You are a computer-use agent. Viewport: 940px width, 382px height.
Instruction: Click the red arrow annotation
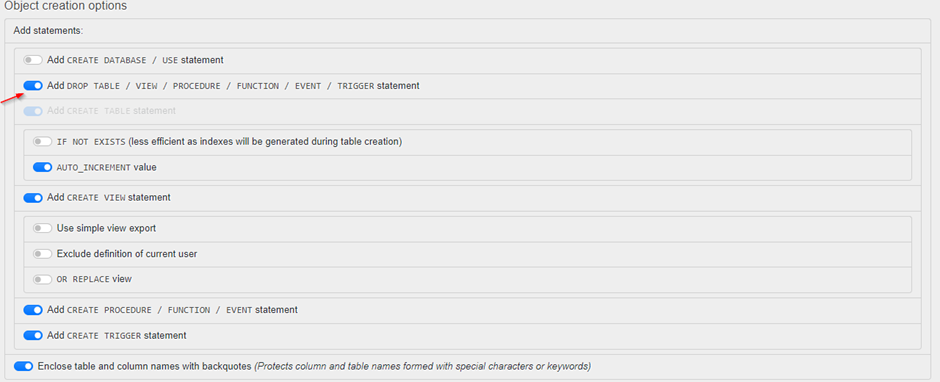[11, 98]
